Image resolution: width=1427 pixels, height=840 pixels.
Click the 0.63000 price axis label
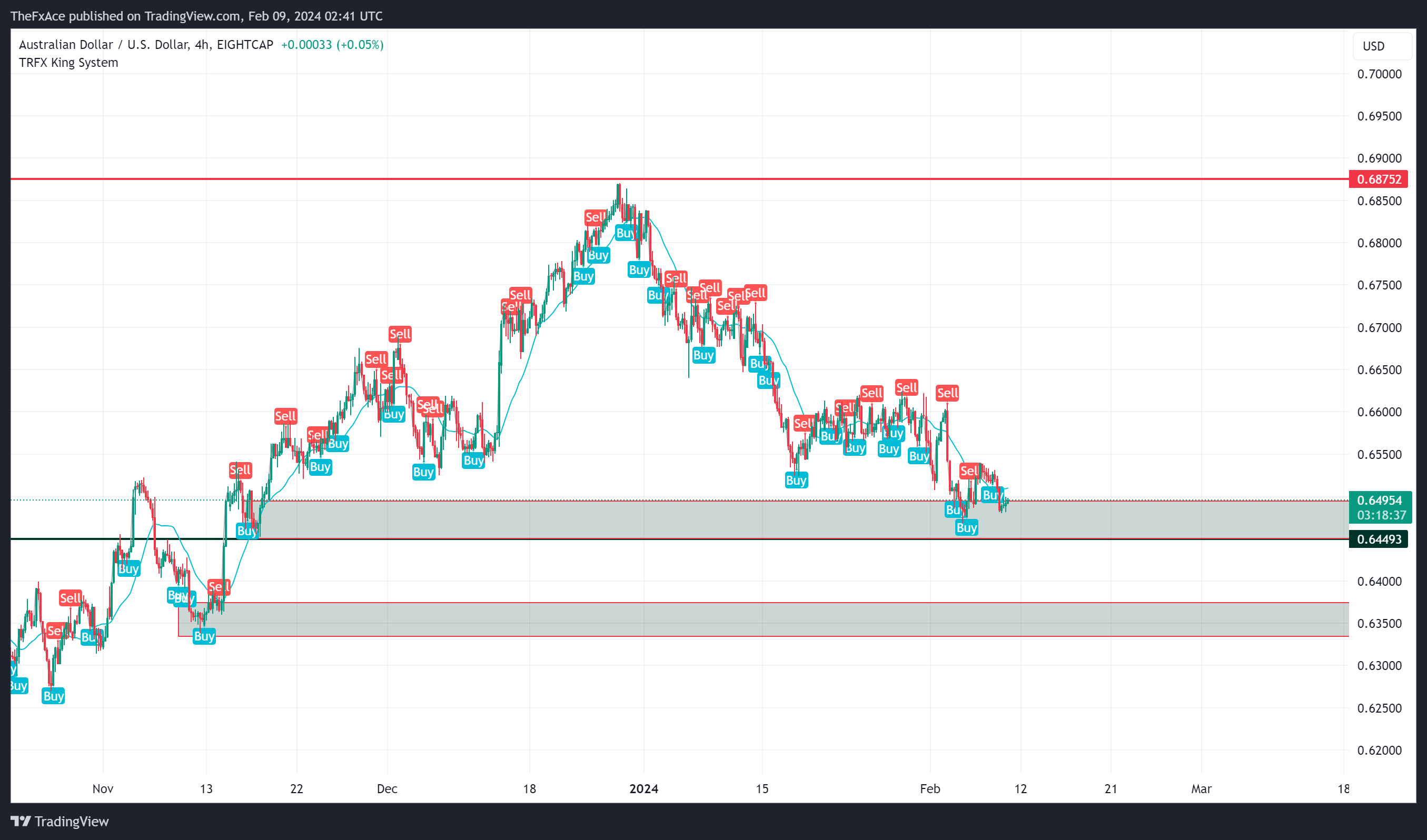click(x=1380, y=666)
